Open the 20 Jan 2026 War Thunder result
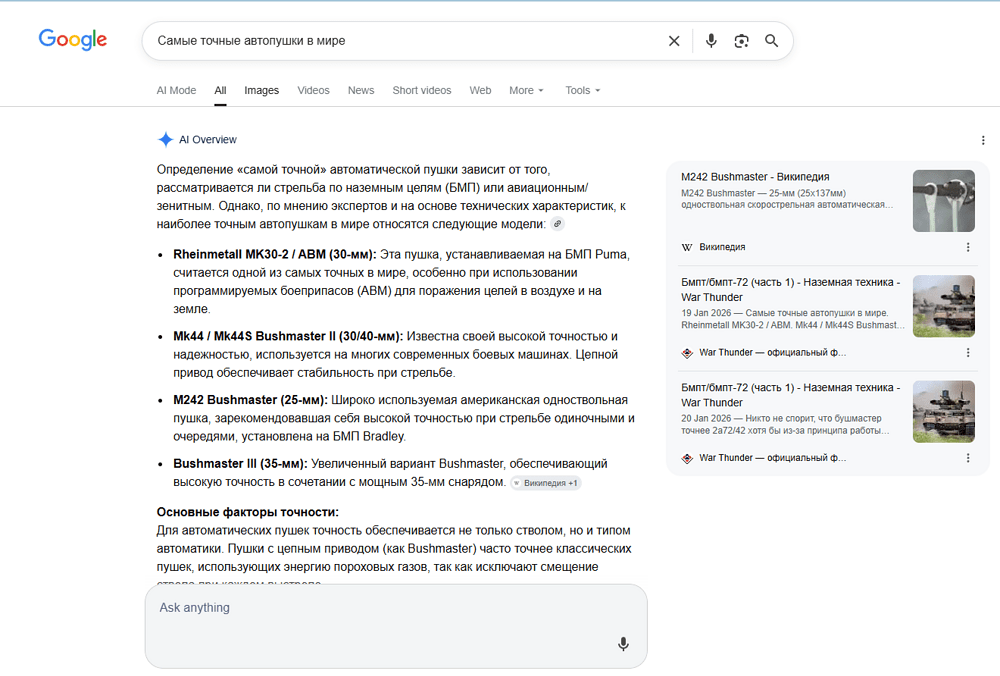Image resolution: width=1000 pixels, height=676 pixels. (790, 395)
